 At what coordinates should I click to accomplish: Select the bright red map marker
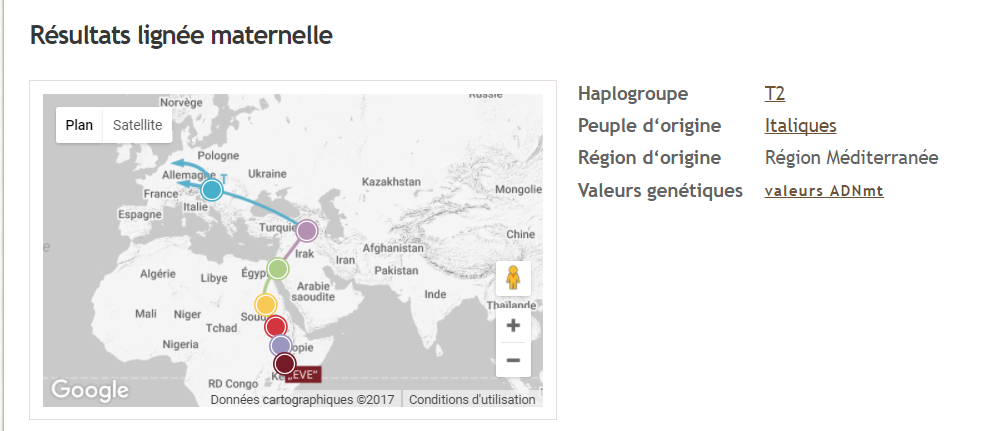[x=275, y=326]
